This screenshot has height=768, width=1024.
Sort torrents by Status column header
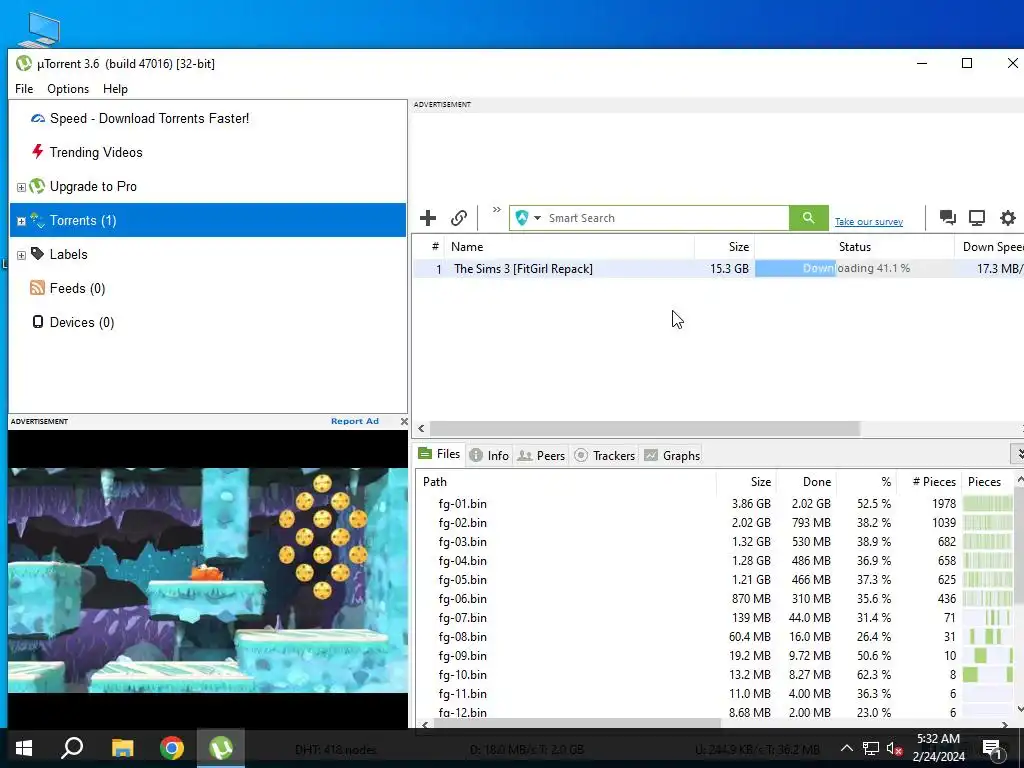coord(854,247)
